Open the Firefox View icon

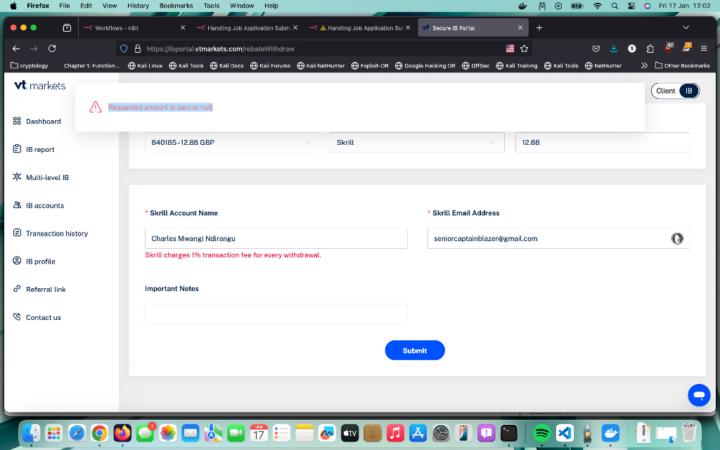tap(67, 28)
